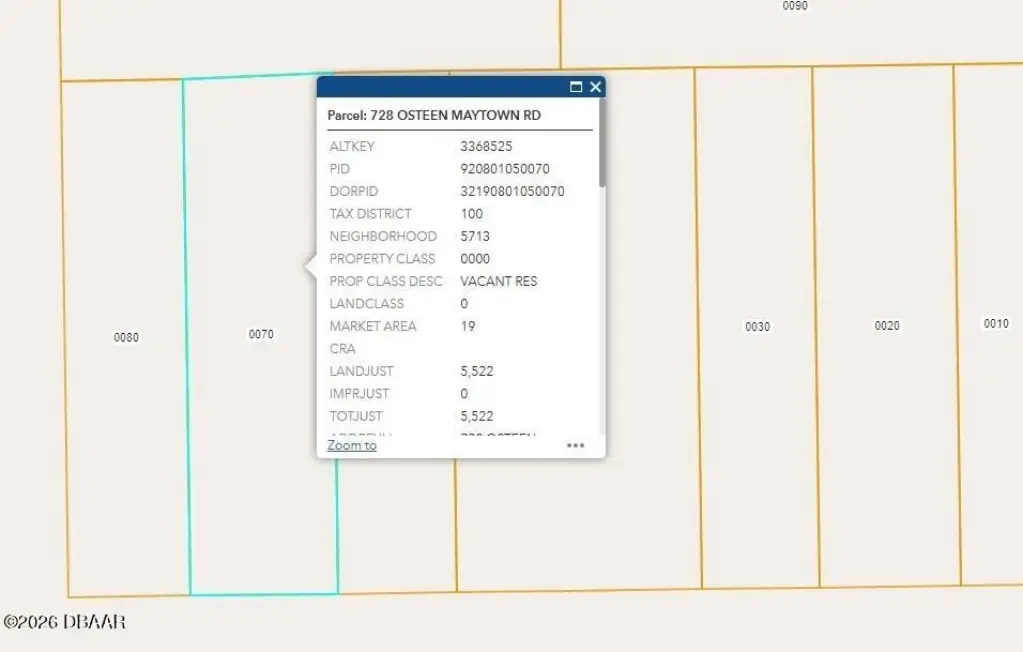This screenshot has height=652, width=1023.
Task: Select parcel 0090 at the top
Action: click(x=795, y=6)
